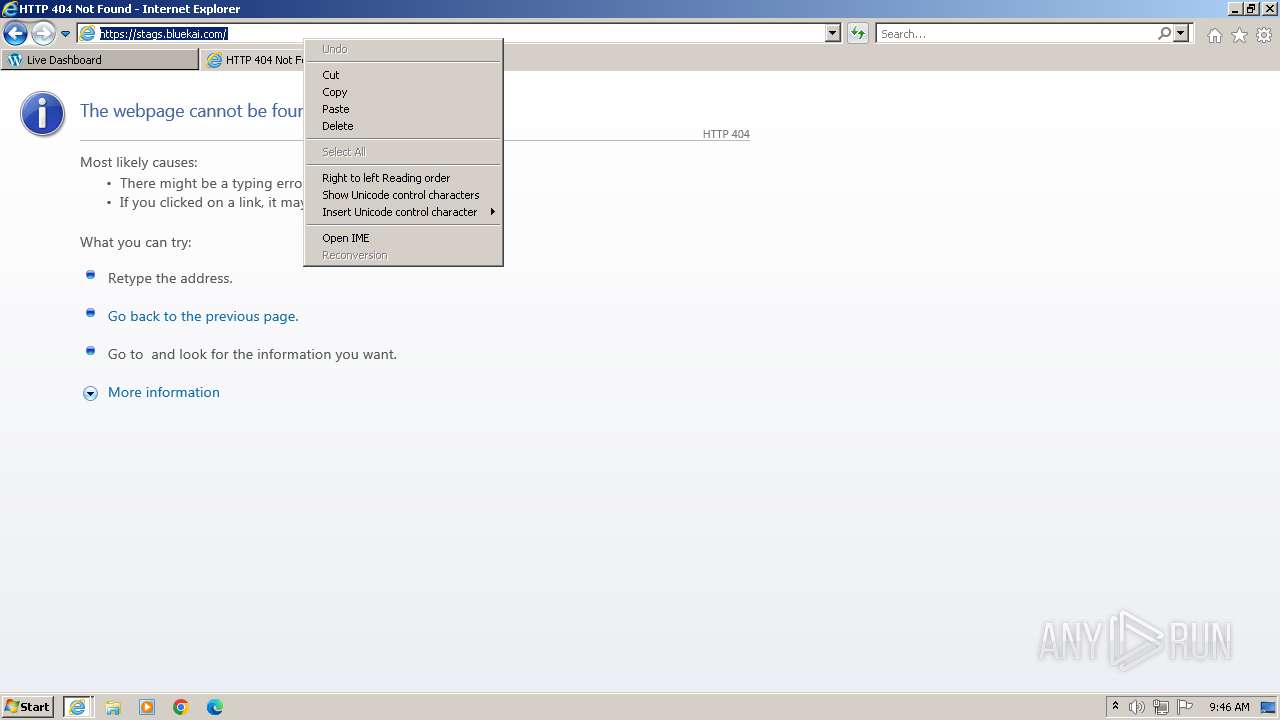This screenshot has width=1280, height=720.
Task: Click the browser Forward arrow button
Action: [43, 33]
